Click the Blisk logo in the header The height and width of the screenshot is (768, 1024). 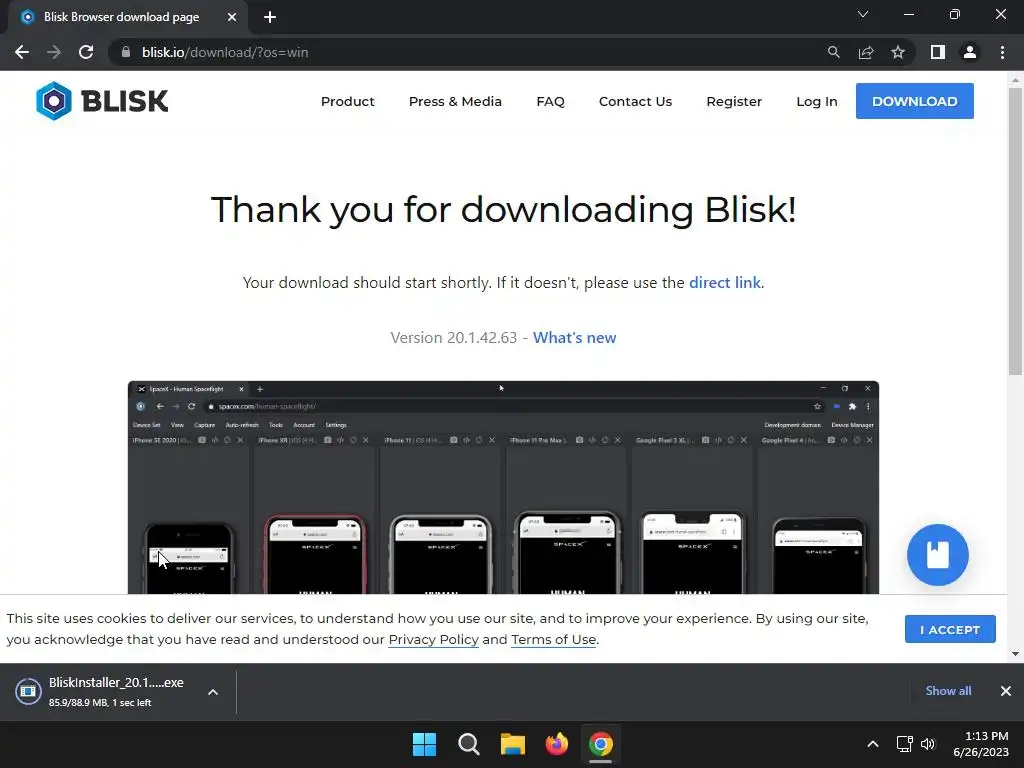(102, 101)
